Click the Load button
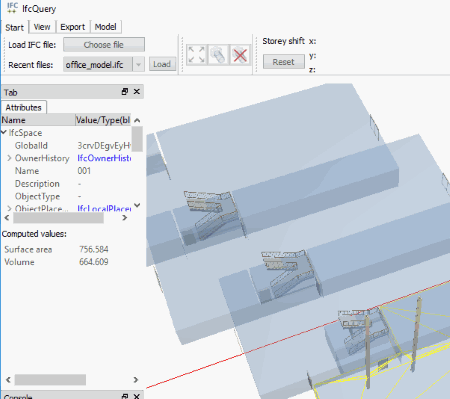This screenshot has width=450, height=399. pyautogui.click(x=162, y=64)
